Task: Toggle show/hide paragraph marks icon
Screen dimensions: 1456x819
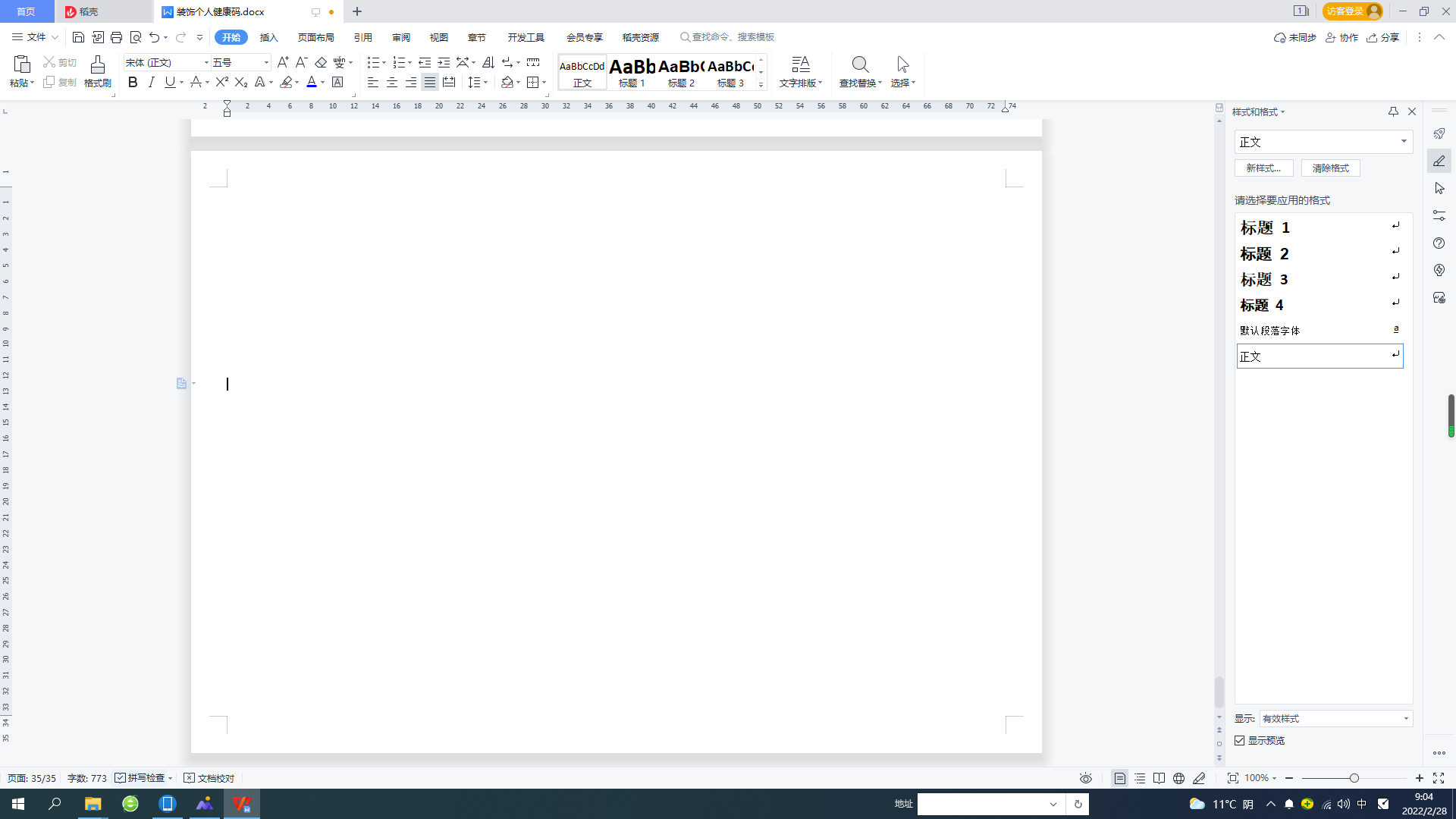Action: 508,62
